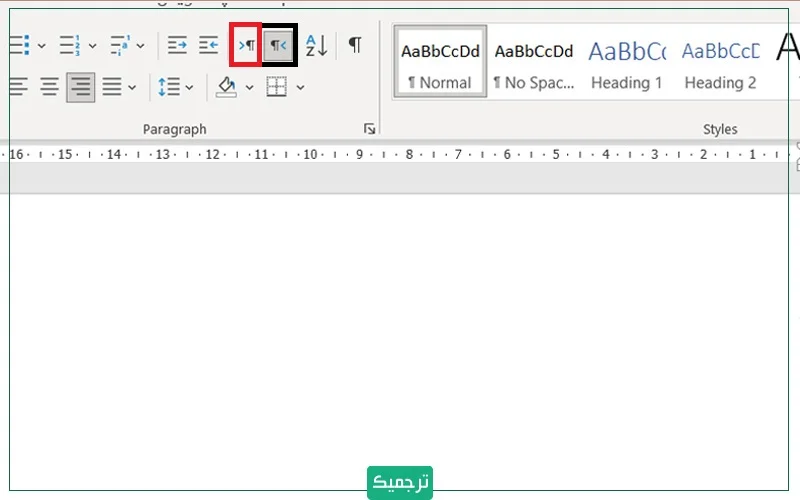This screenshot has width=800, height=500.
Task: Apply the Heading 1 style
Action: 627,64
